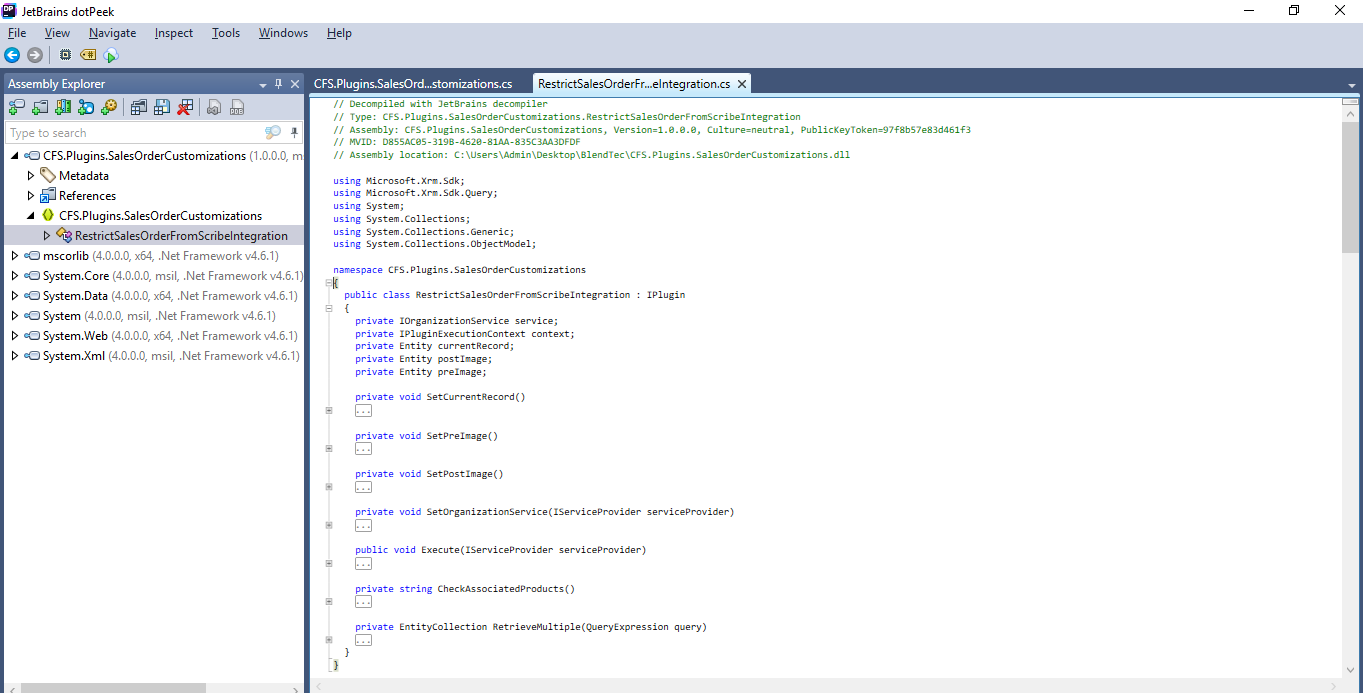Viewport: 1363px width, 693px height.
Task: Collapse the CFS.Plugins.SalesOrderCustomizations assembly node
Action: tap(15, 156)
